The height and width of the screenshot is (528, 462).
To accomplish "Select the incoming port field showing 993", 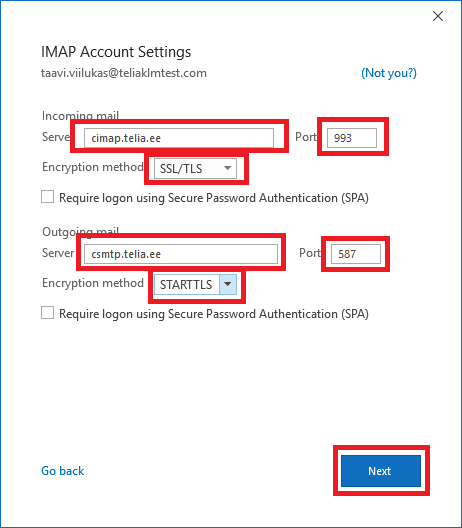I will pyautogui.click(x=352, y=138).
